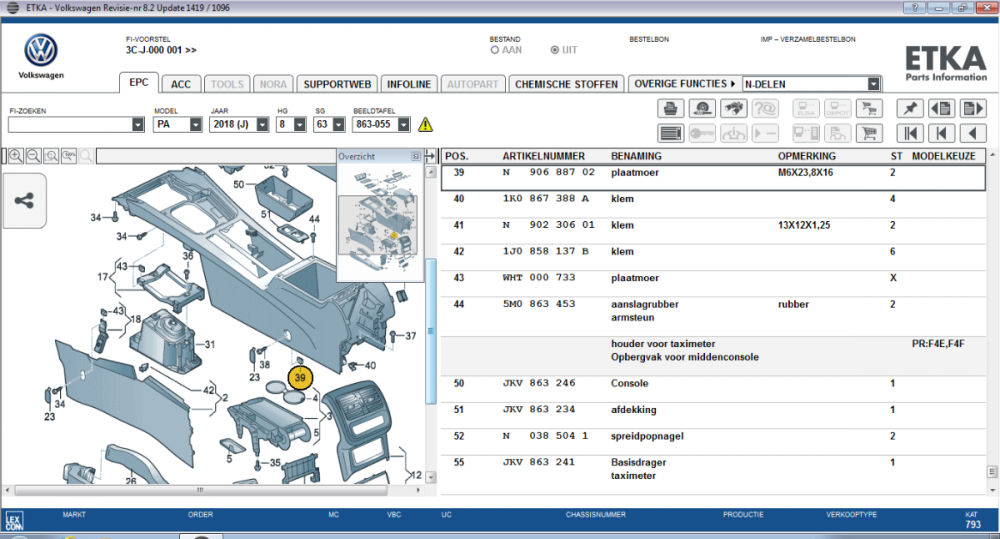Zoom in on the illustration

click(16, 156)
